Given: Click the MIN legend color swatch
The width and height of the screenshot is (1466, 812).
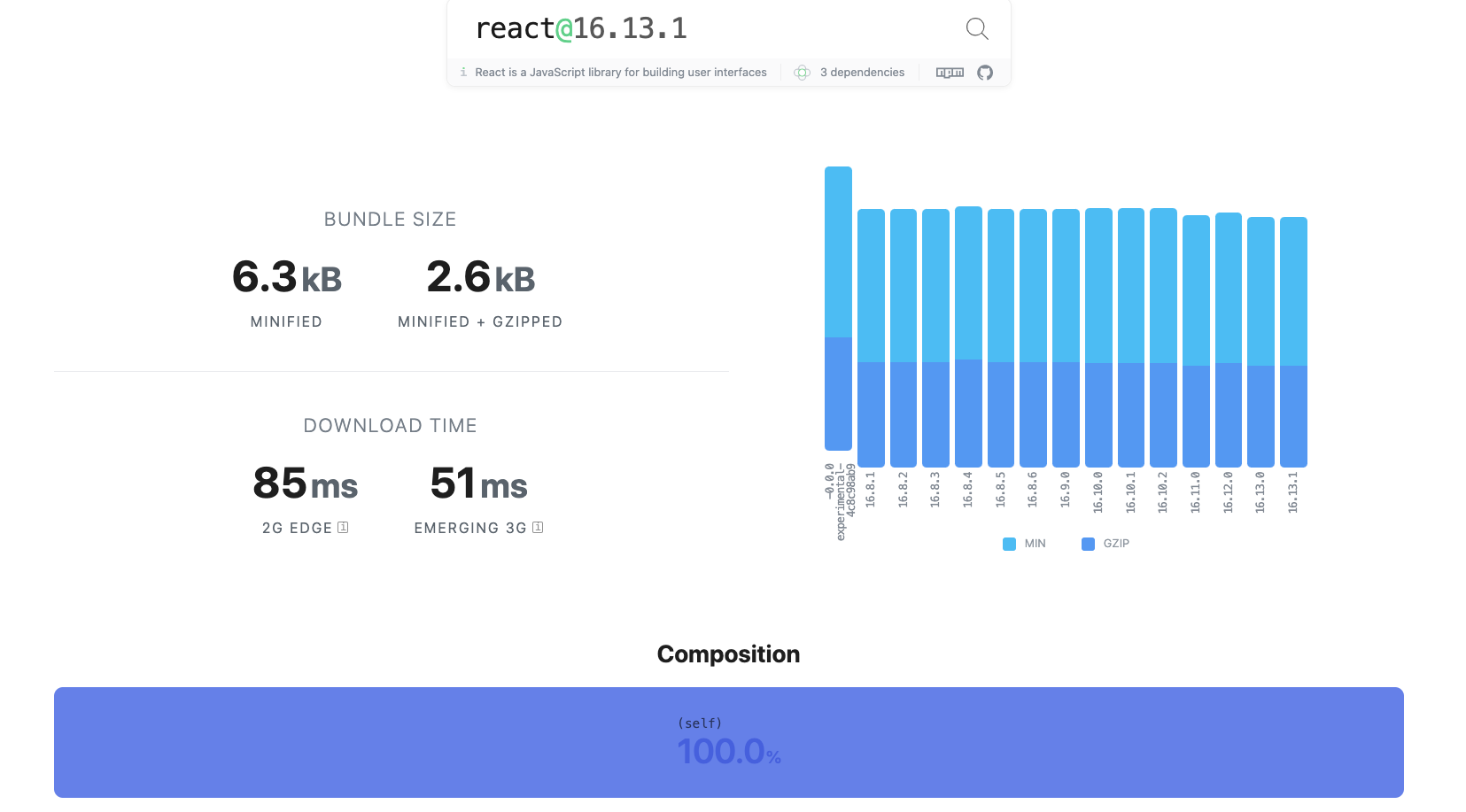Looking at the screenshot, I should pos(1009,544).
